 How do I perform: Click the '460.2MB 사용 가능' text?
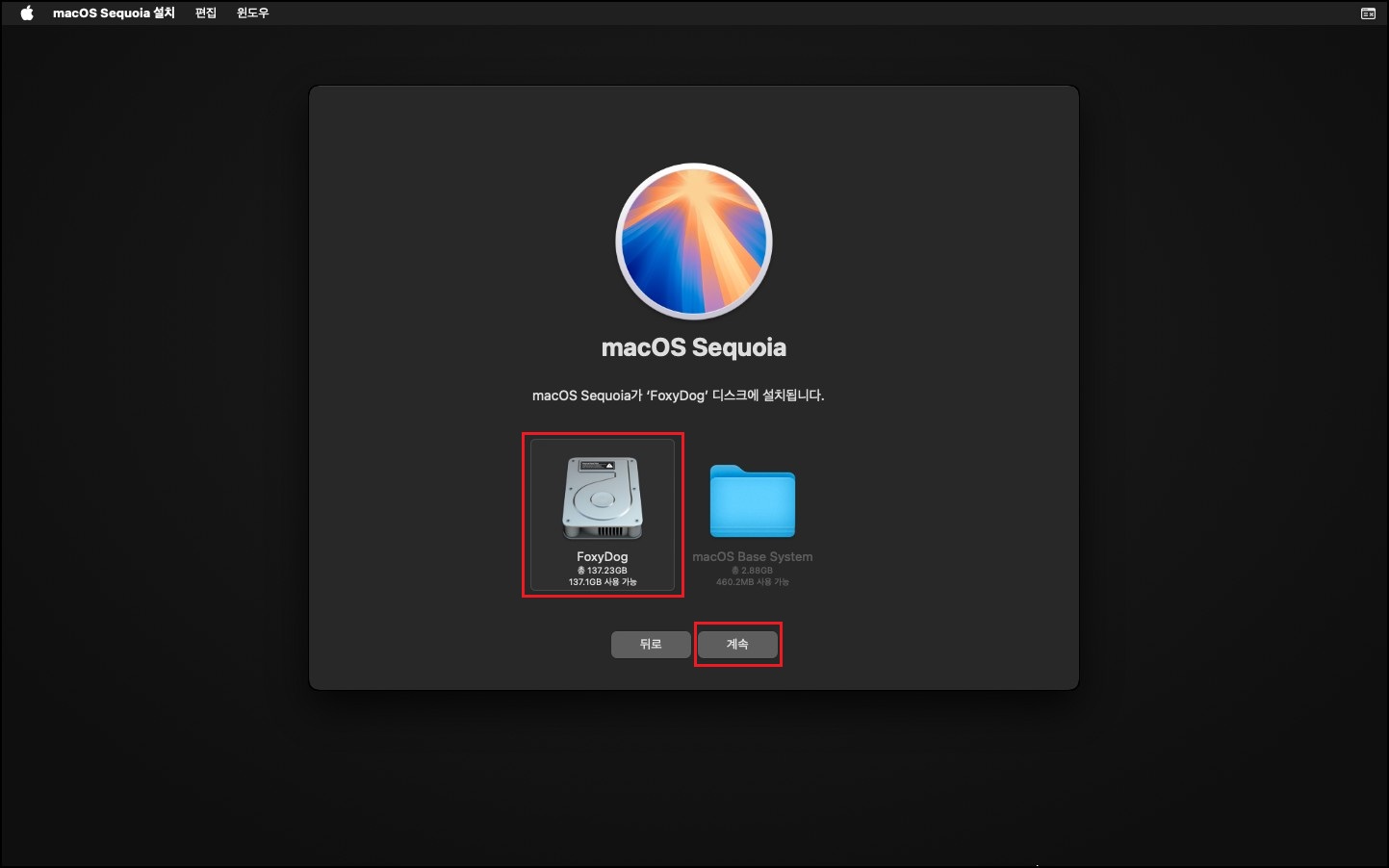[753, 582]
